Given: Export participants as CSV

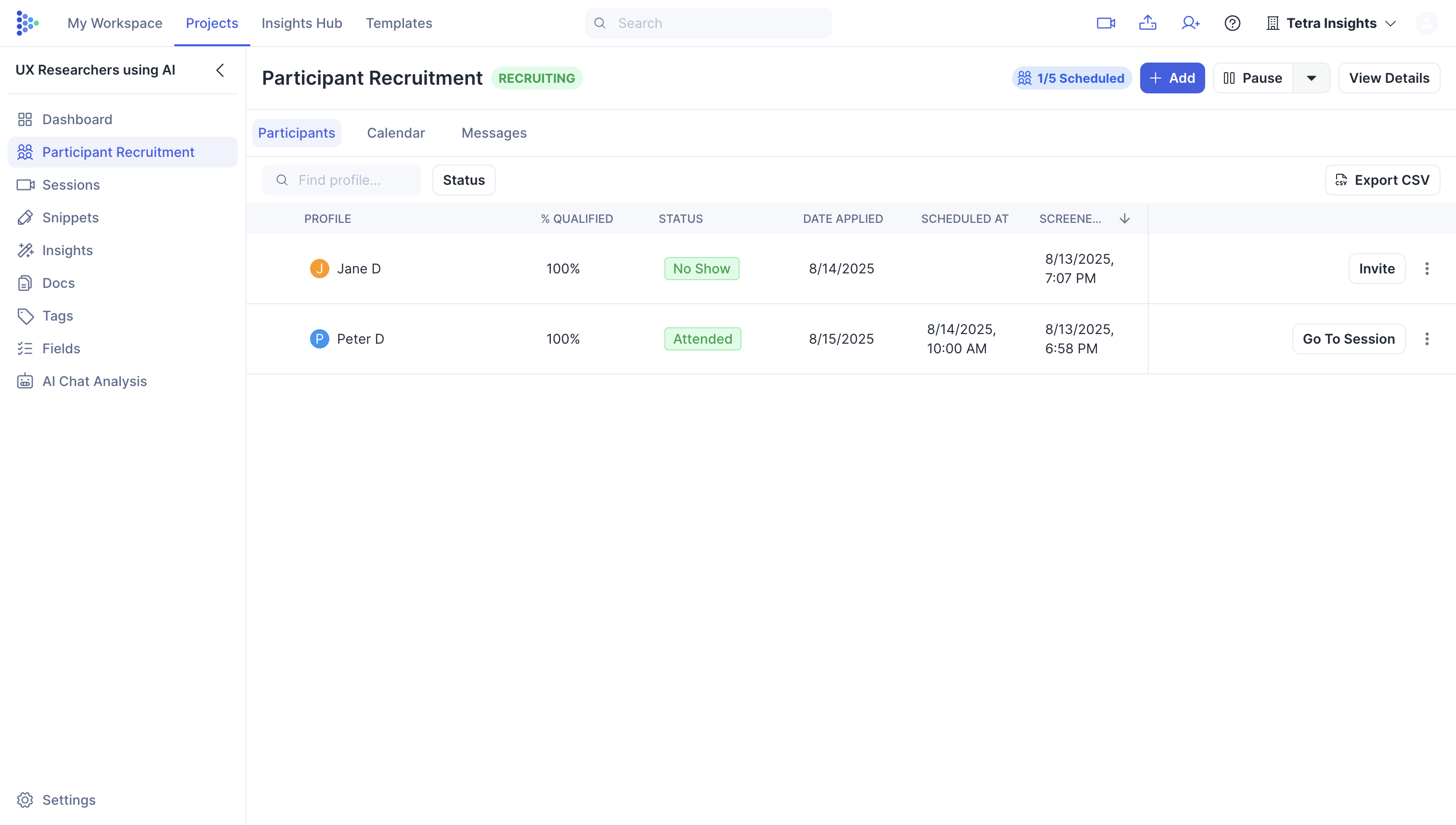Looking at the screenshot, I should pyautogui.click(x=1382, y=180).
